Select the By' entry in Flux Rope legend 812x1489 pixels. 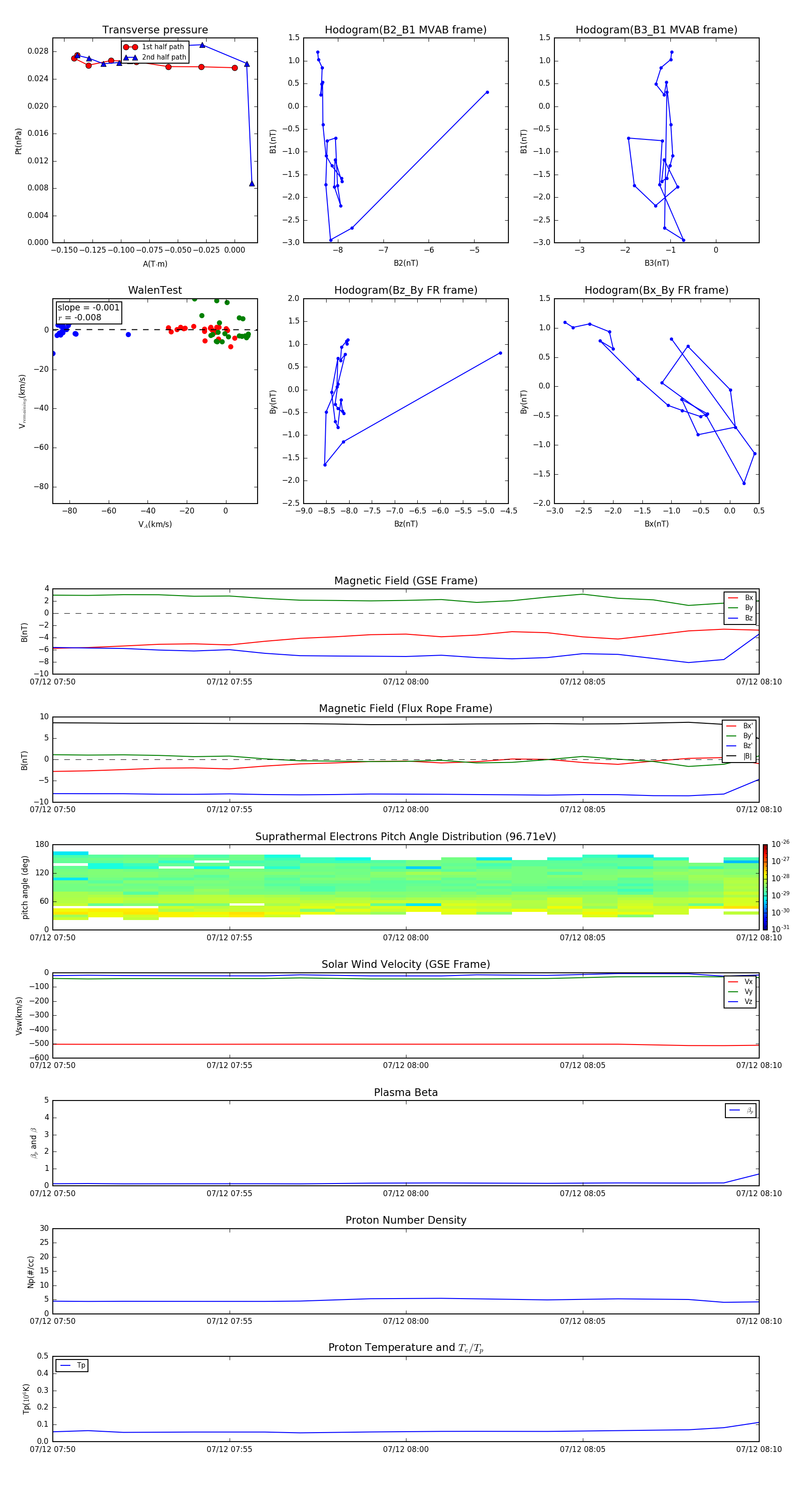[739, 736]
